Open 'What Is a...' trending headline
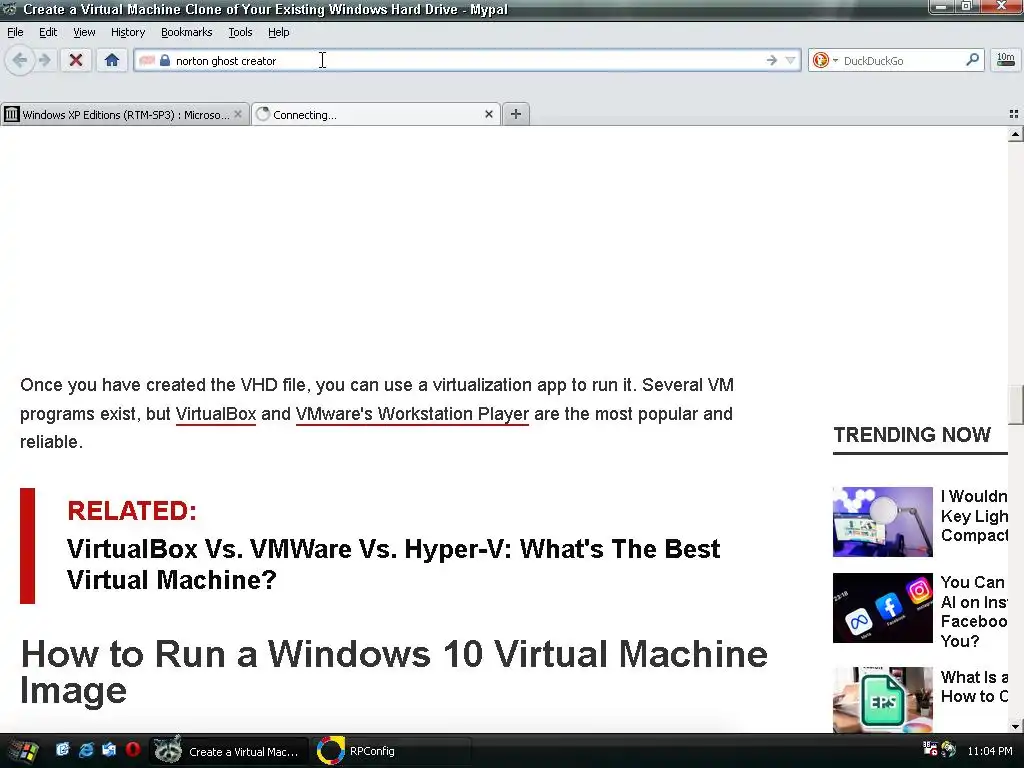1024x768 pixels. point(974,686)
